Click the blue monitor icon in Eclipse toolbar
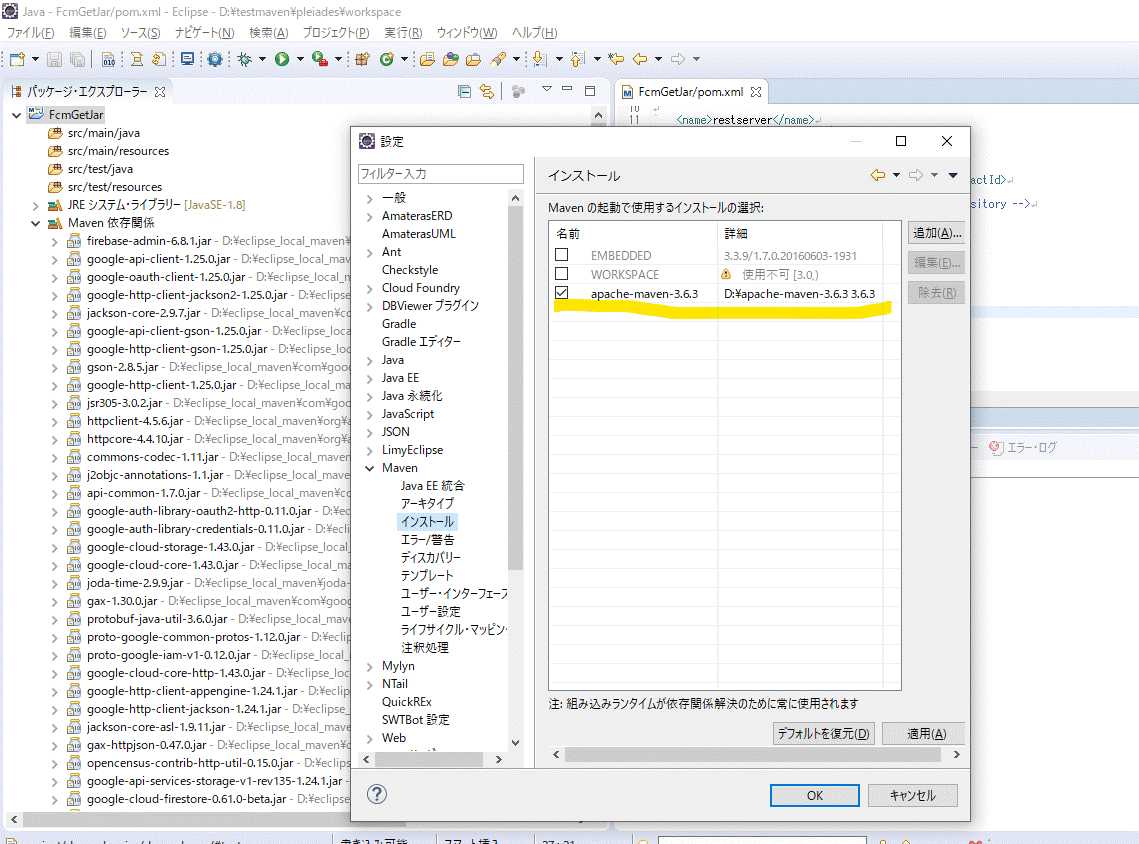Image resolution: width=1139 pixels, height=844 pixels. point(187,59)
